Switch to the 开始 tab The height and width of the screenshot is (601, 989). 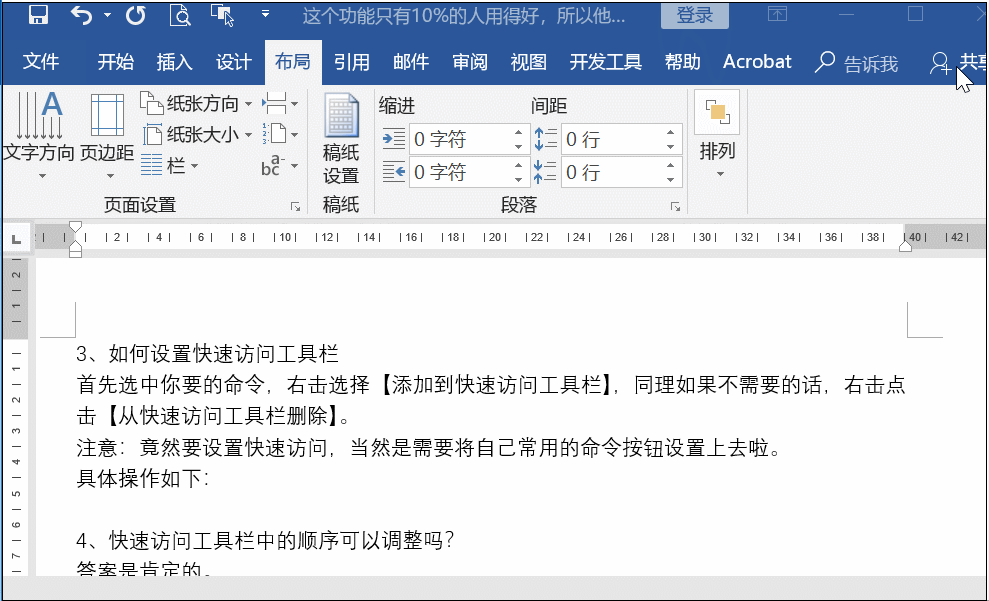pyautogui.click(x=115, y=62)
